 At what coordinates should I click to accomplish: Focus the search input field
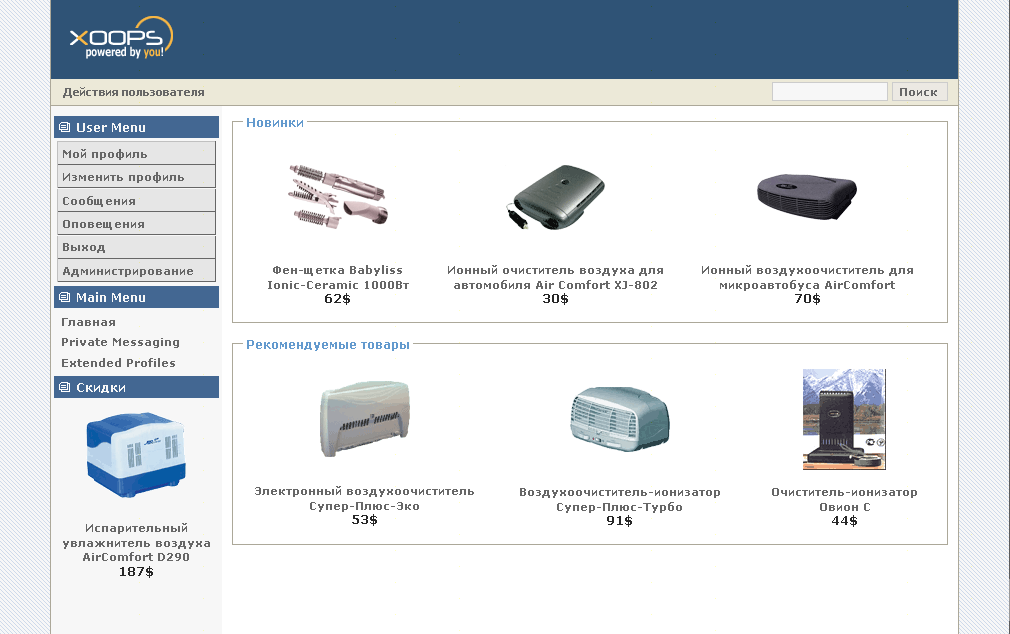point(830,91)
